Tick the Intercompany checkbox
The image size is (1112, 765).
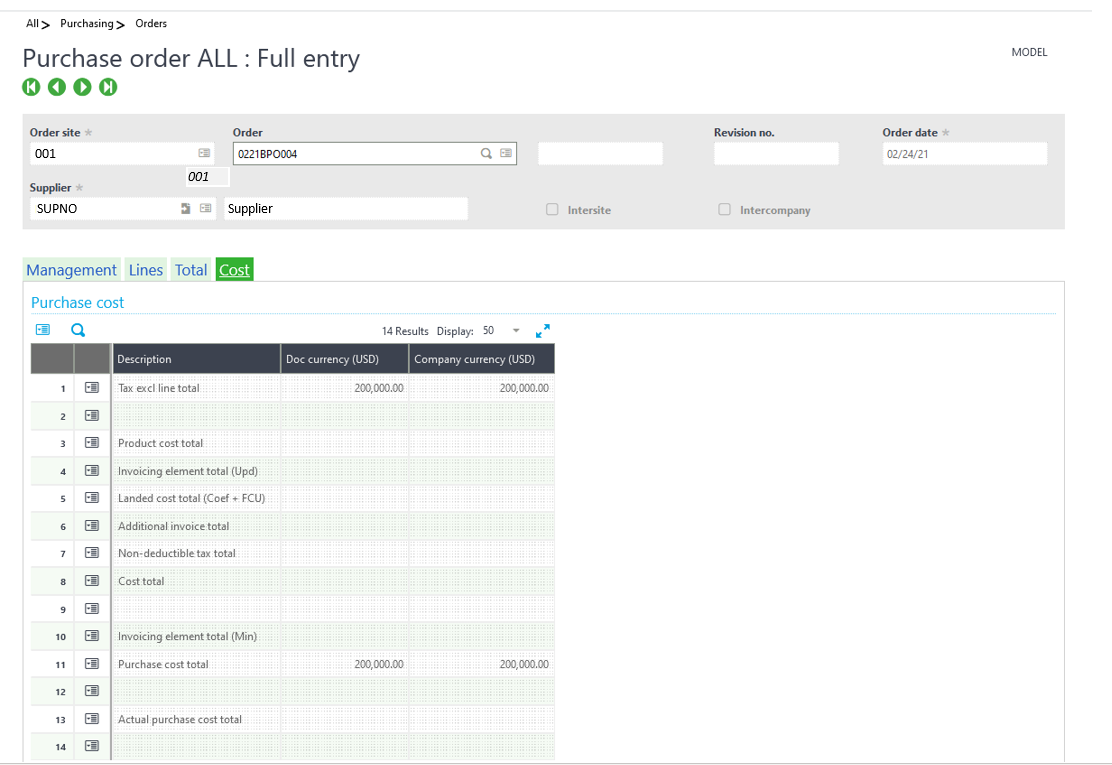click(x=725, y=210)
